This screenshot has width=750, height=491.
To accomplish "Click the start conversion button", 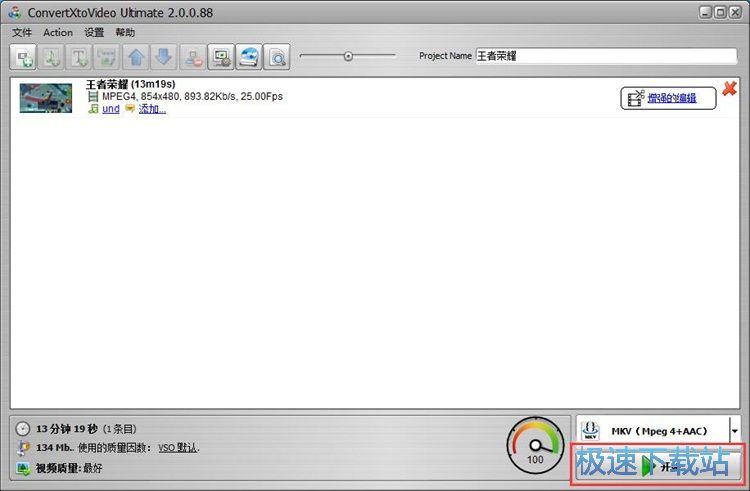I will 658,464.
